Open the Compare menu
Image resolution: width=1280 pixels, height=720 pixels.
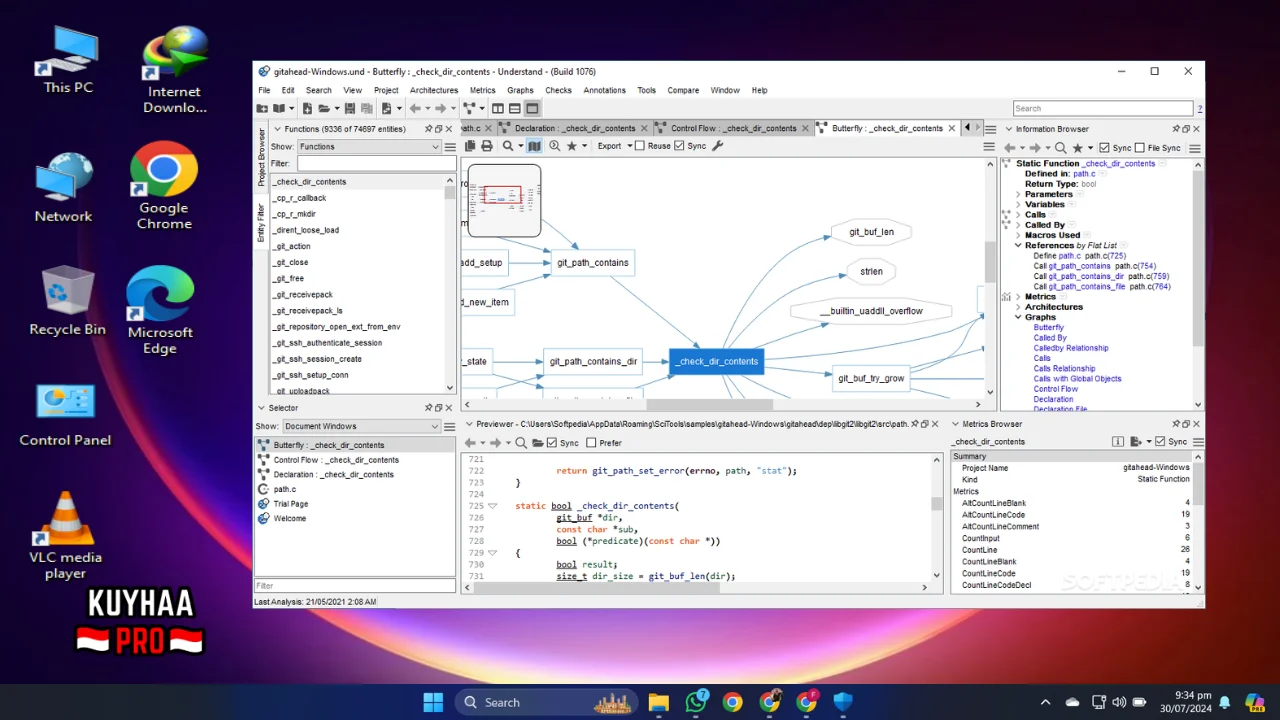683,90
